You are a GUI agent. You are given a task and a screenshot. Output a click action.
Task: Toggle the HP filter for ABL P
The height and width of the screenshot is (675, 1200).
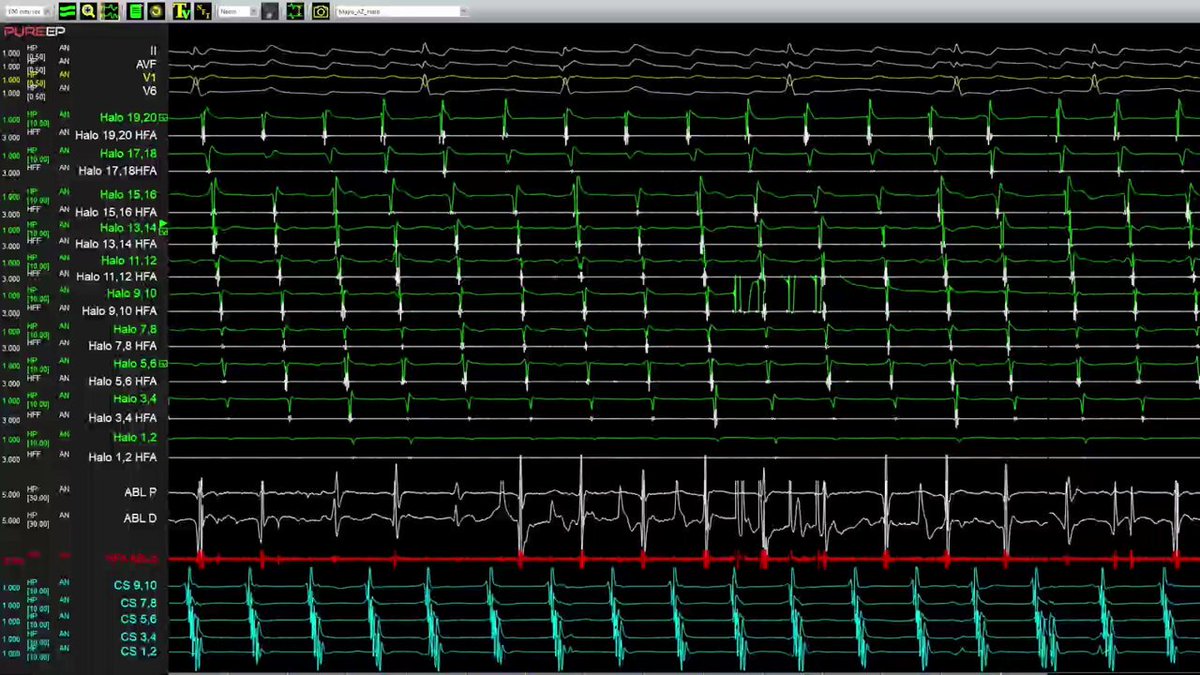[x=31, y=490]
